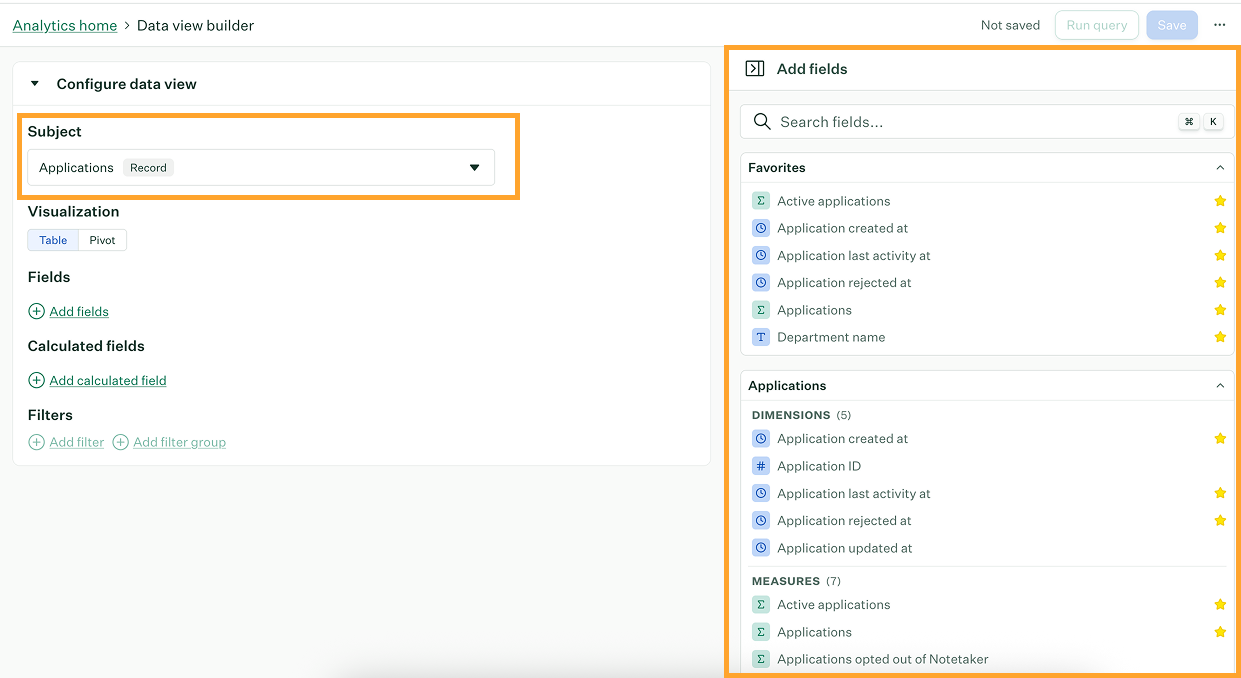Click the MEASURES group heading
This screenshot has width=1241, height=678.
(786, 581)
